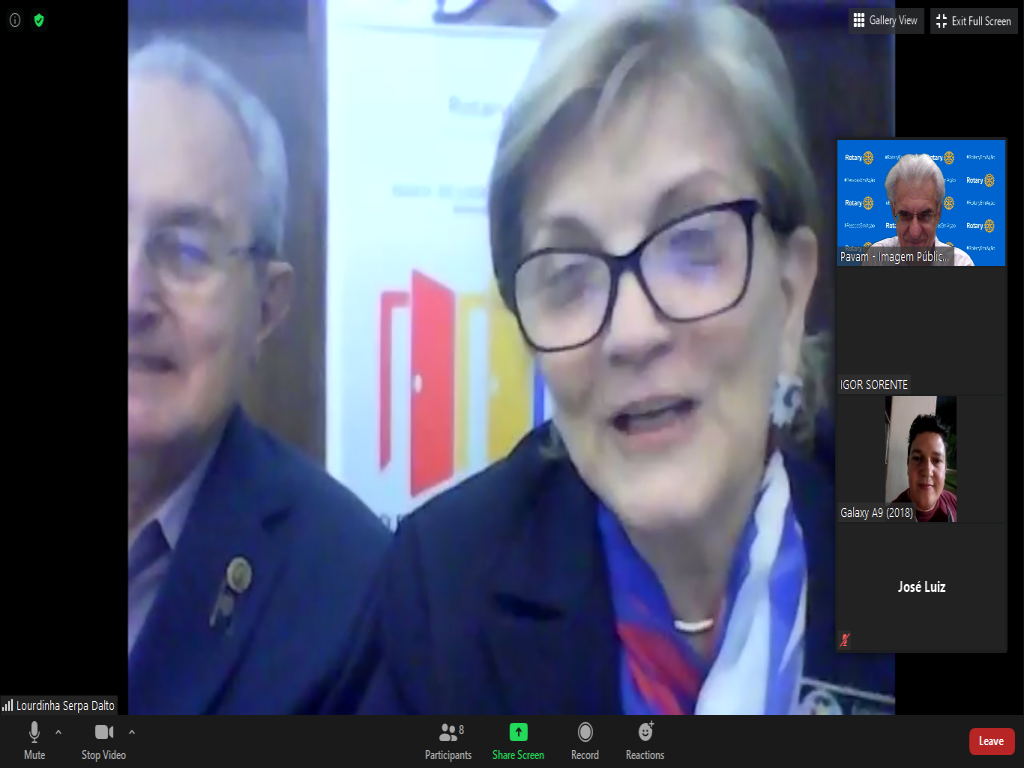Stop Video camera toggle
This screenshot has width=1024, height=768.
tap(103, 740)
